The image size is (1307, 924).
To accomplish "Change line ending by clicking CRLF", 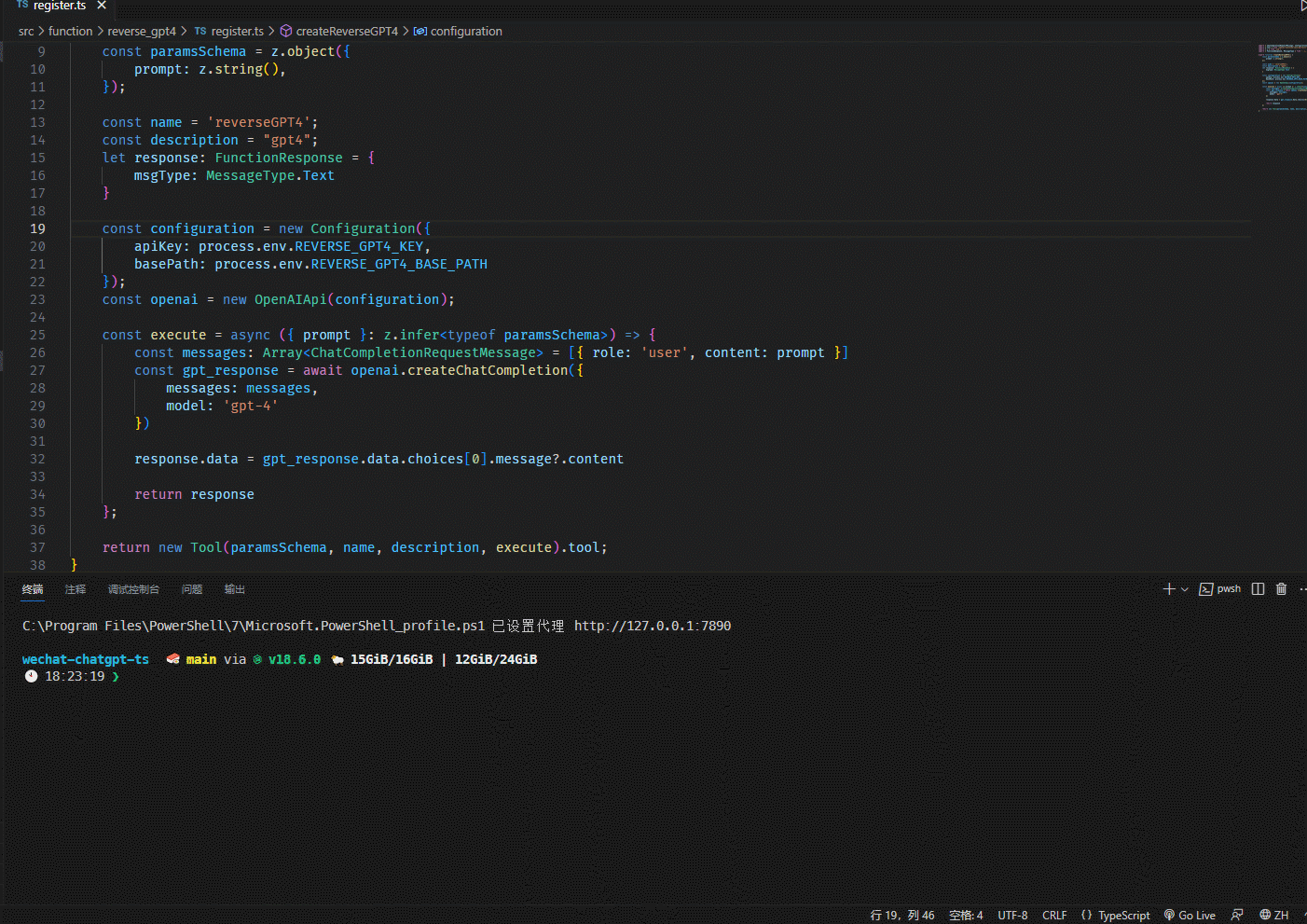I will pos(1054,915).
